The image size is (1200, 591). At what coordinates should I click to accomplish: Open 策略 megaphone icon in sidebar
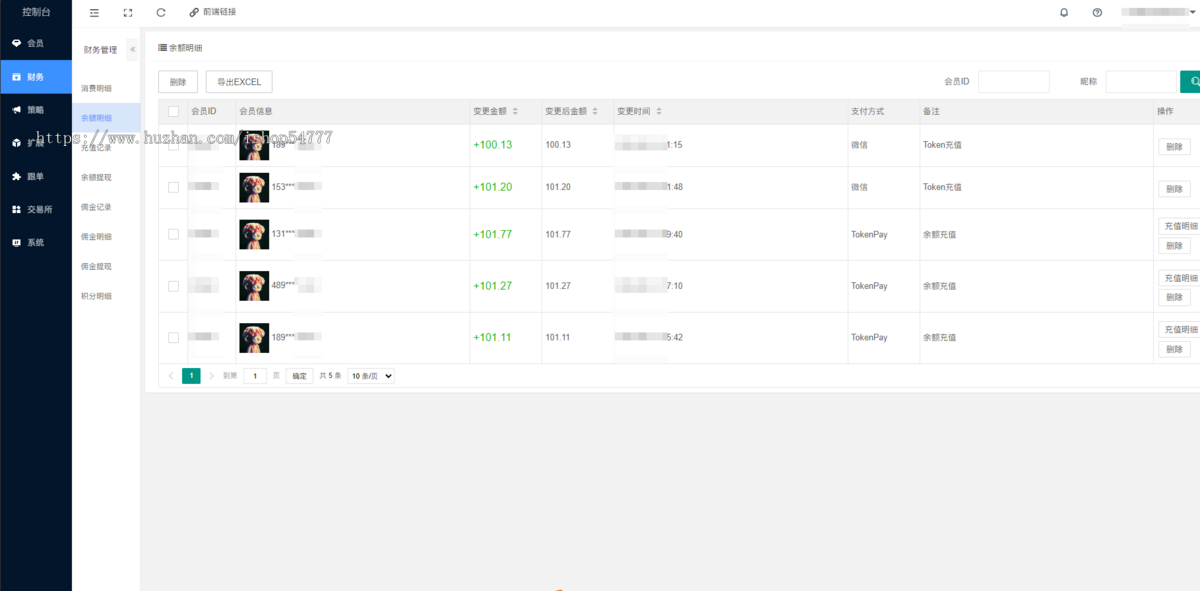pyautogui.click(x=16, y=109)
